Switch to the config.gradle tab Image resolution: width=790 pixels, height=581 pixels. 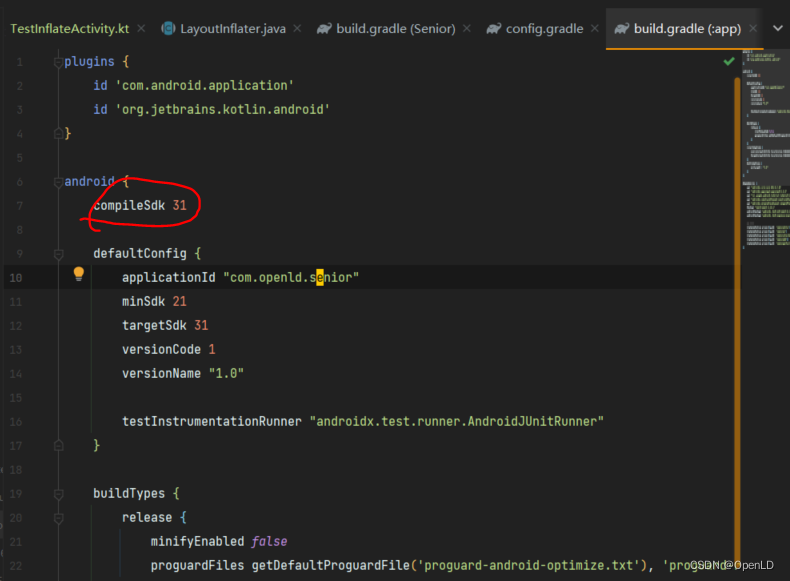click(x=544, y=28)
